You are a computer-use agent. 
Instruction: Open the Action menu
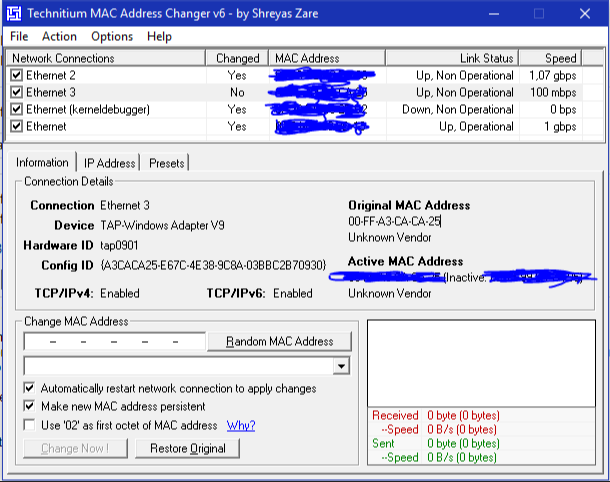click(x=59, y=37)
